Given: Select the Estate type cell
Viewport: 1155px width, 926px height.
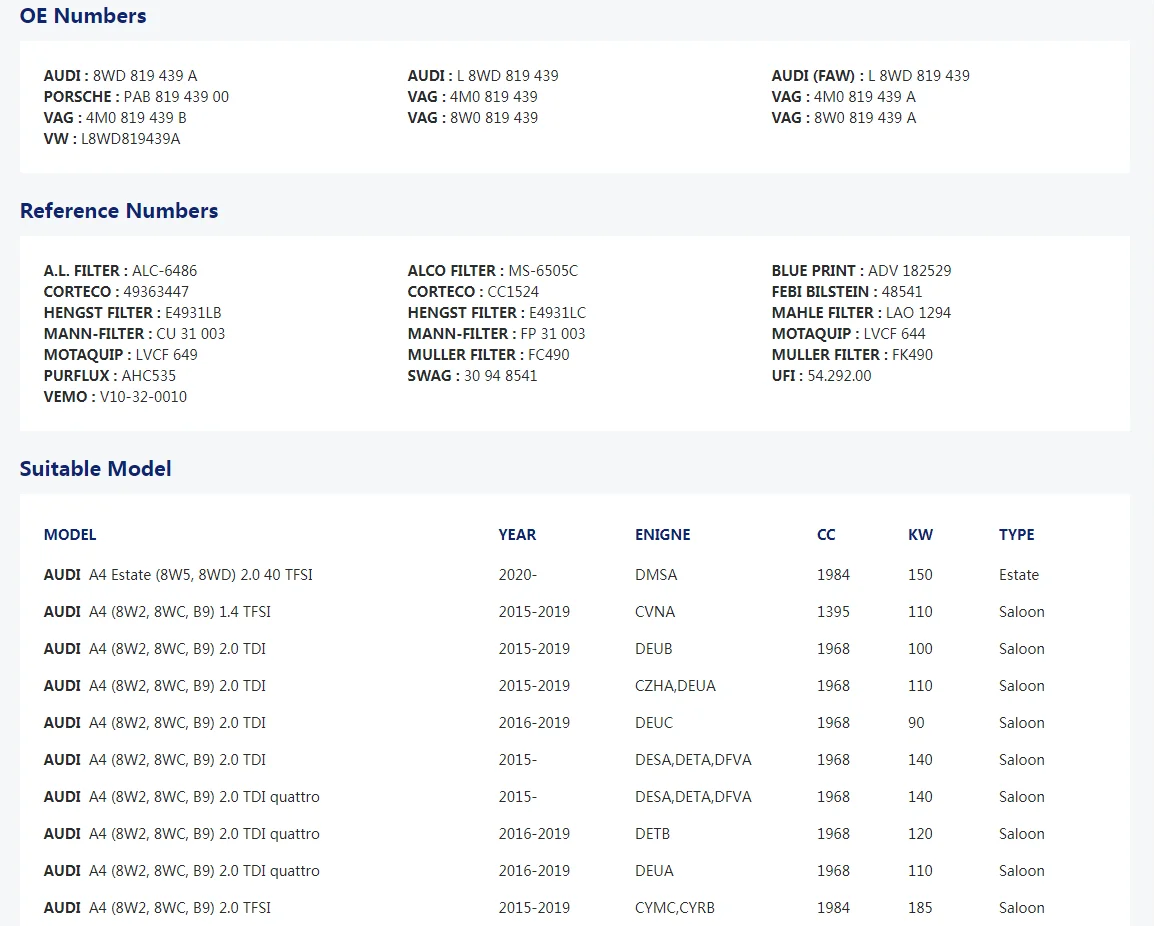Looking at the screenshot, I should (x=1019, y=575).
